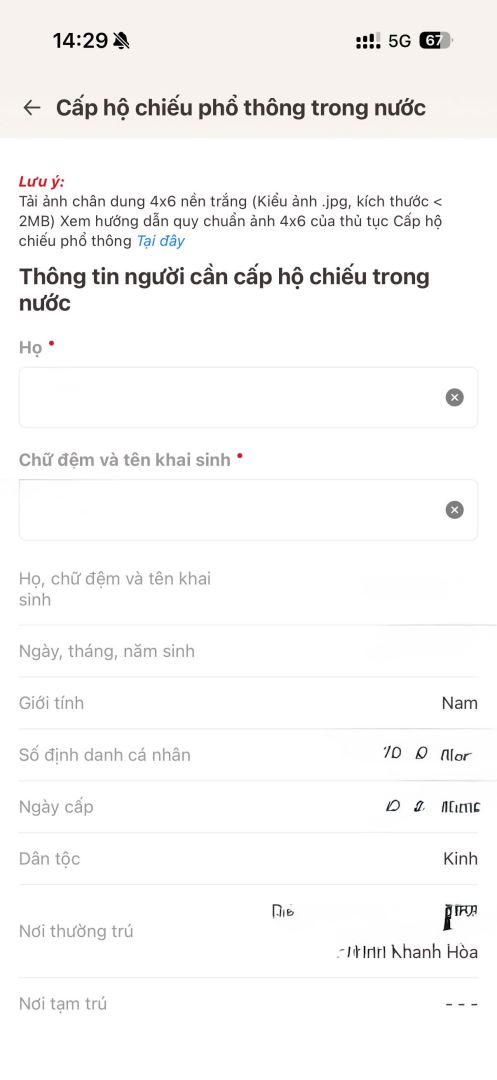Tap the page title Cấp hộ chiếu phổ thông
Screen dimensions: 497x1080
pyautogui.click(x=241, y=108)
